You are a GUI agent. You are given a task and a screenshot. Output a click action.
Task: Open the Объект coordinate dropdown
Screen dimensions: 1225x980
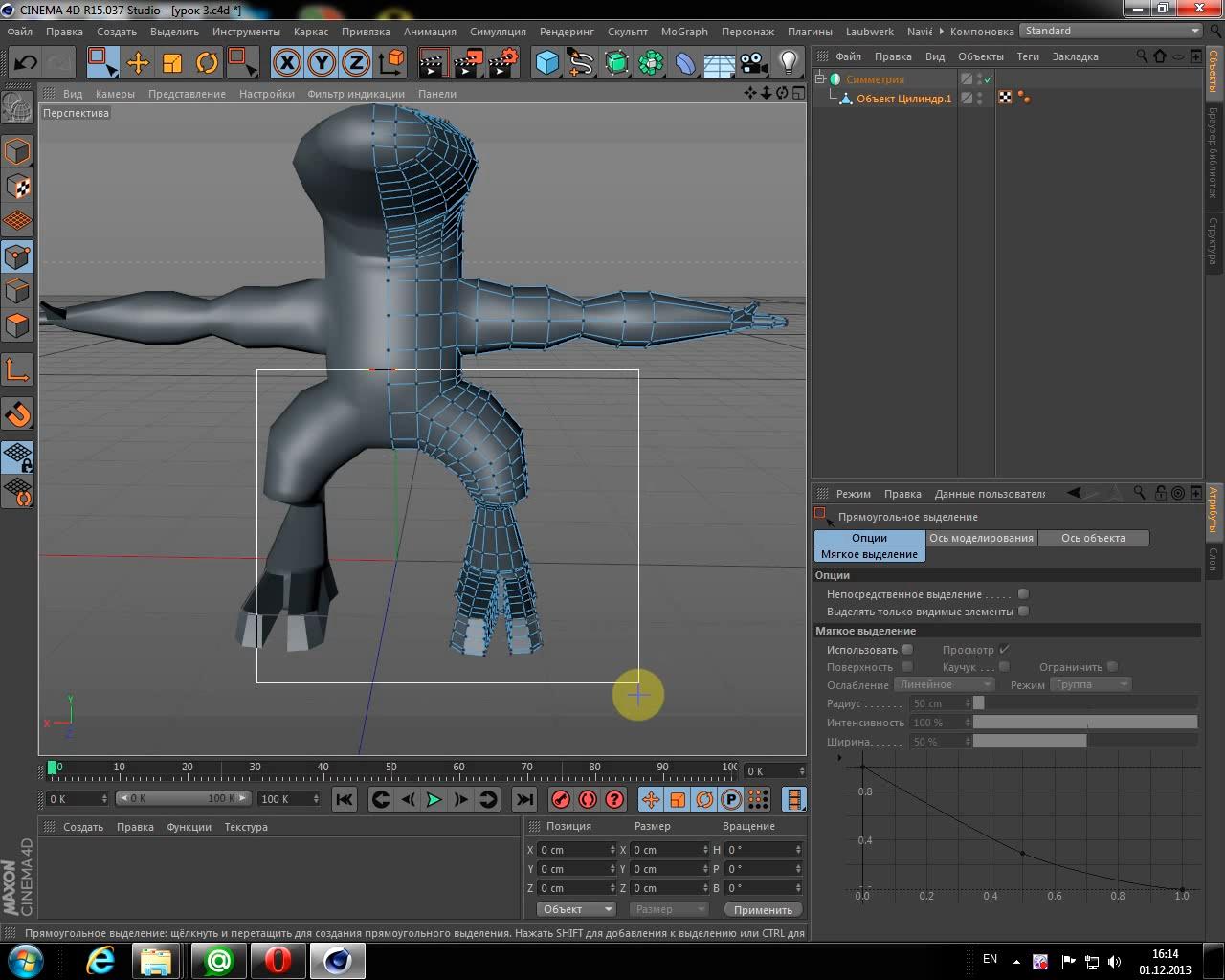576,909
